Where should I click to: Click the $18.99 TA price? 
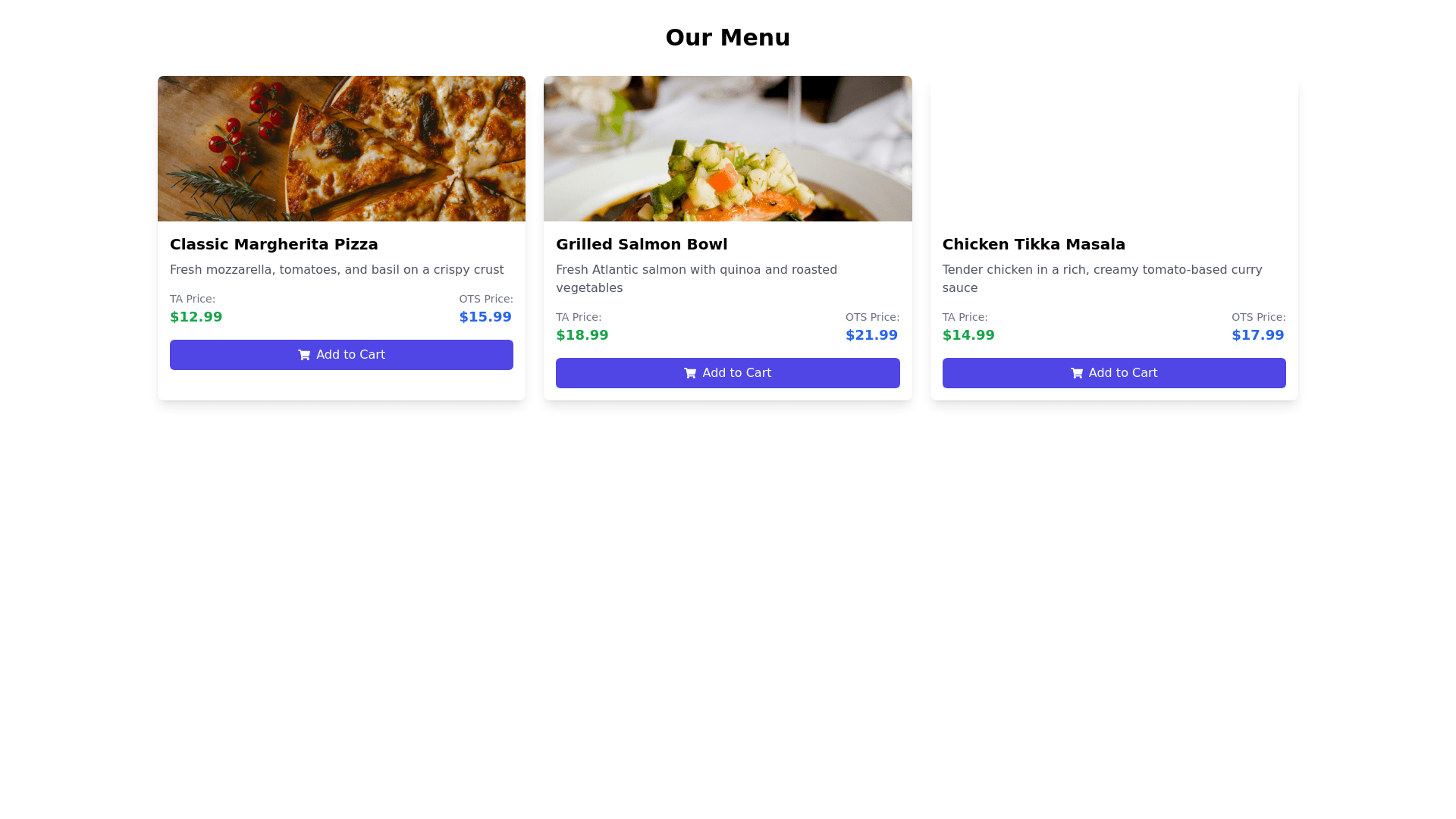coord(582,335)
